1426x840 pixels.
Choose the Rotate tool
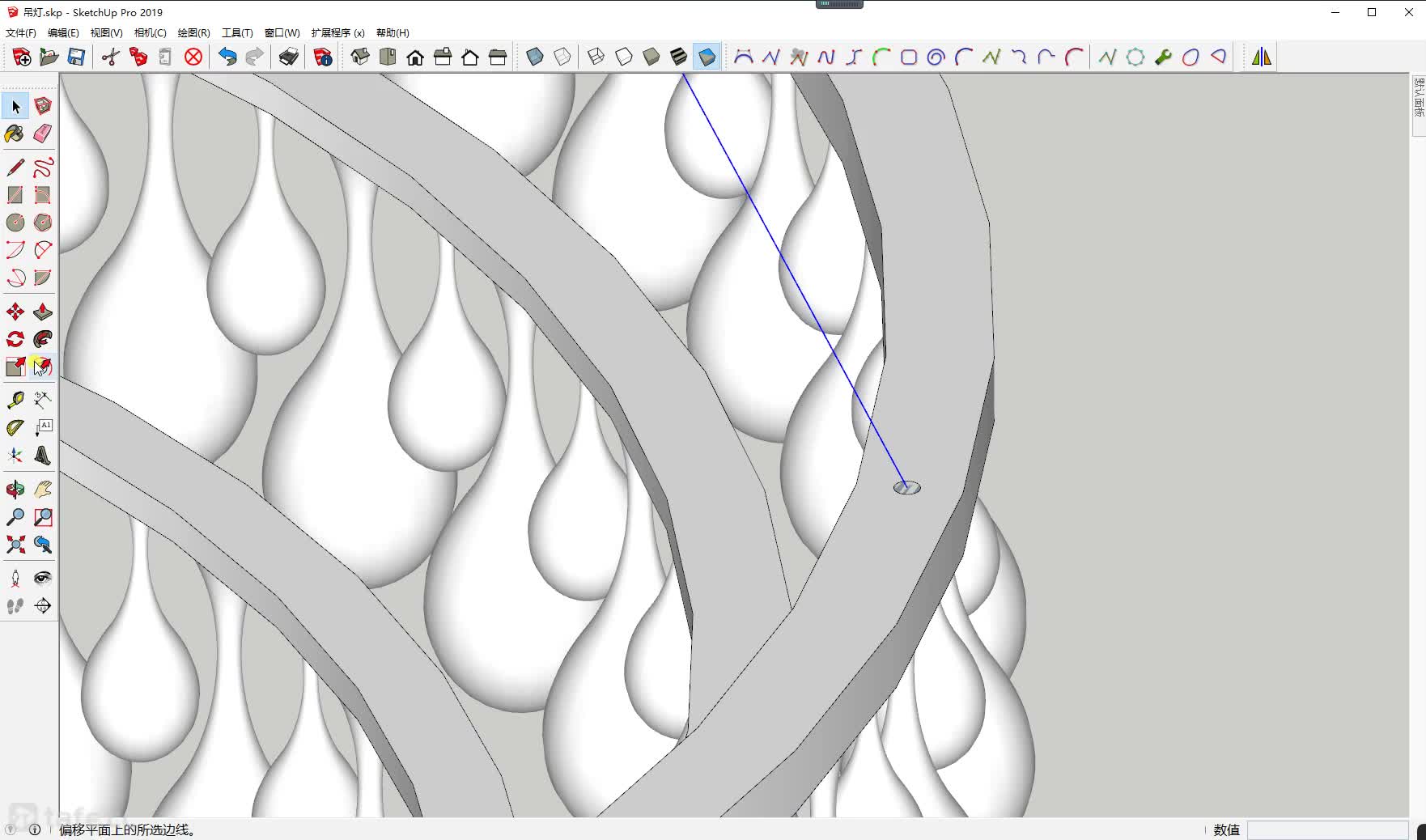pos(15,339)
